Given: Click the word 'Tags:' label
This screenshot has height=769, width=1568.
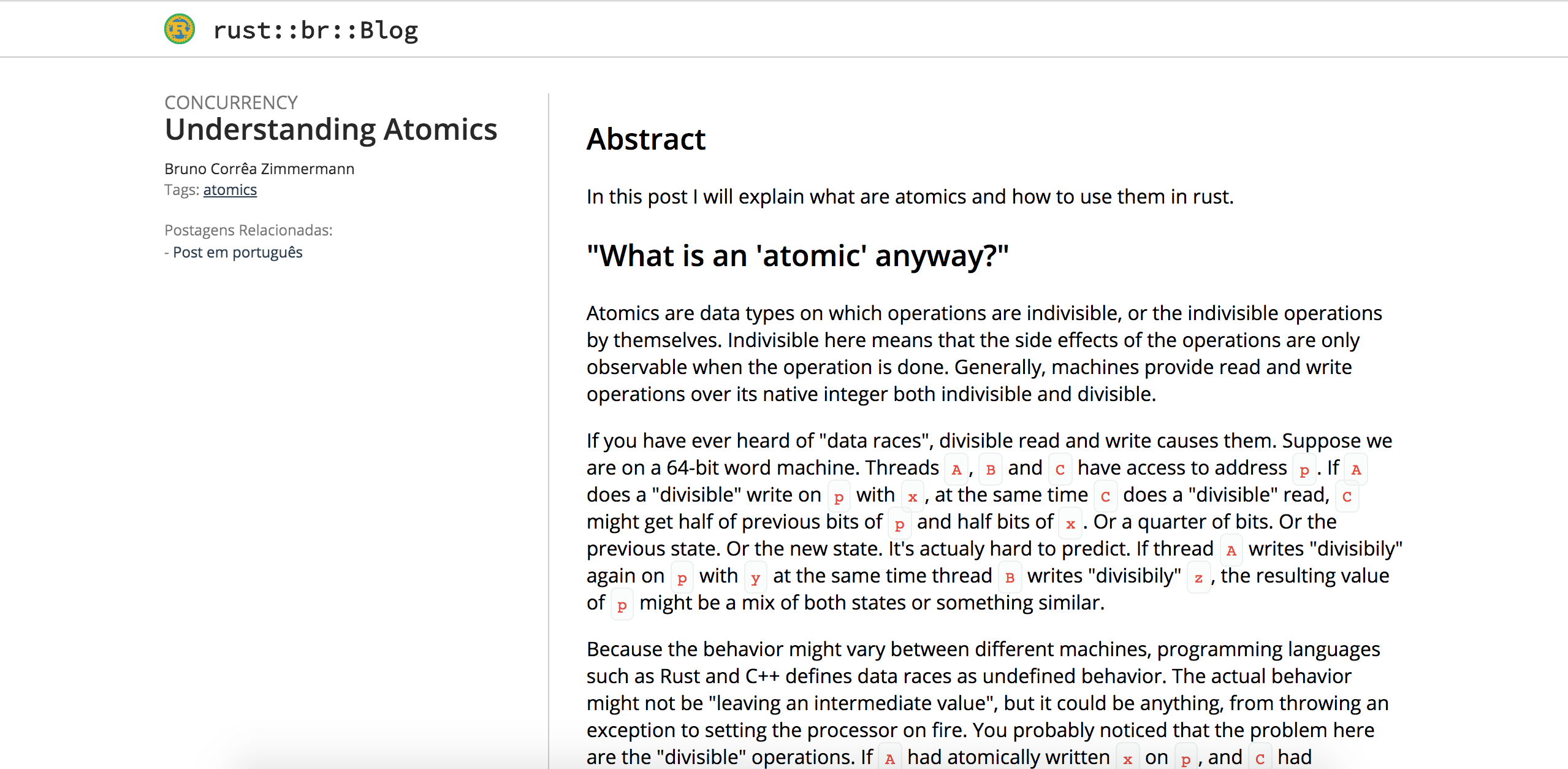Looking at the screenshot, I should pyautogui.click(x=181, y=190).
